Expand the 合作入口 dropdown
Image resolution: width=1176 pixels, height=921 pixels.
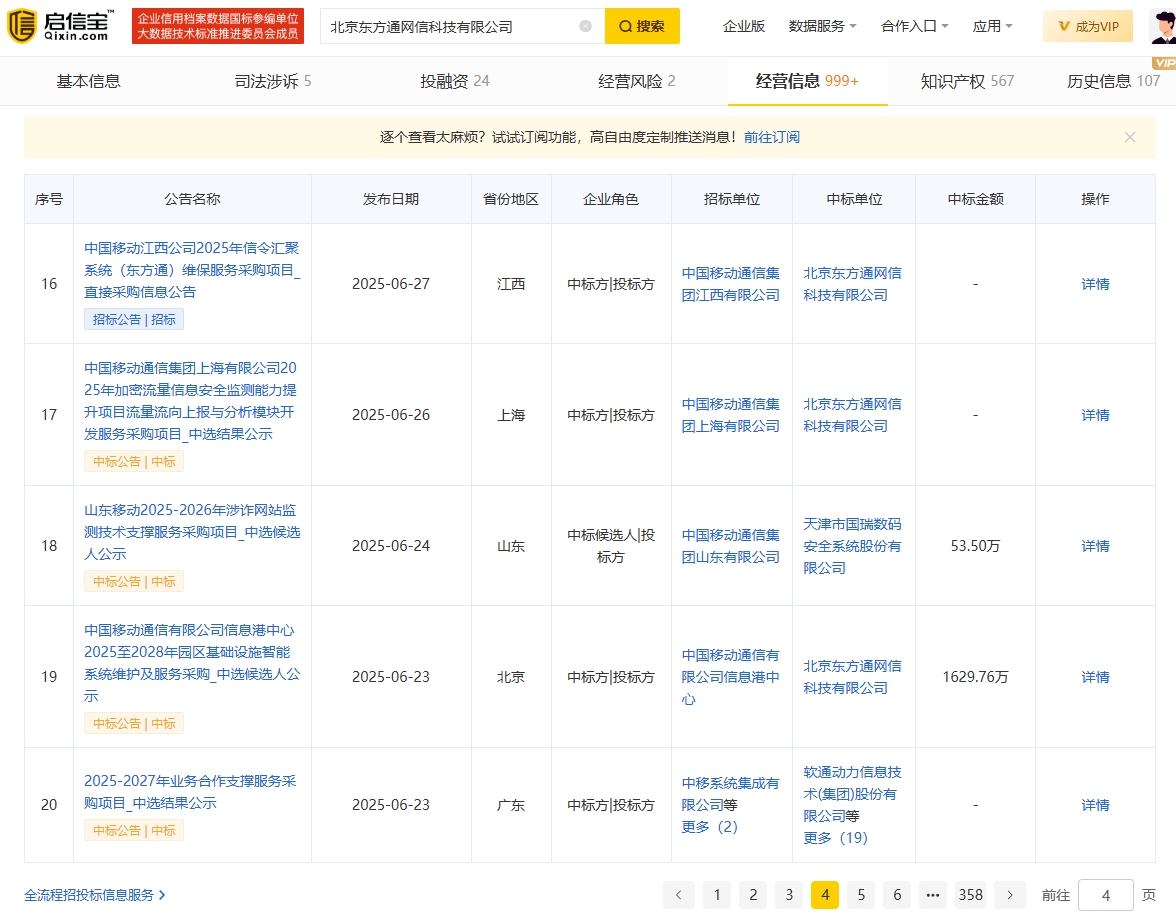(x=914, y=26)
